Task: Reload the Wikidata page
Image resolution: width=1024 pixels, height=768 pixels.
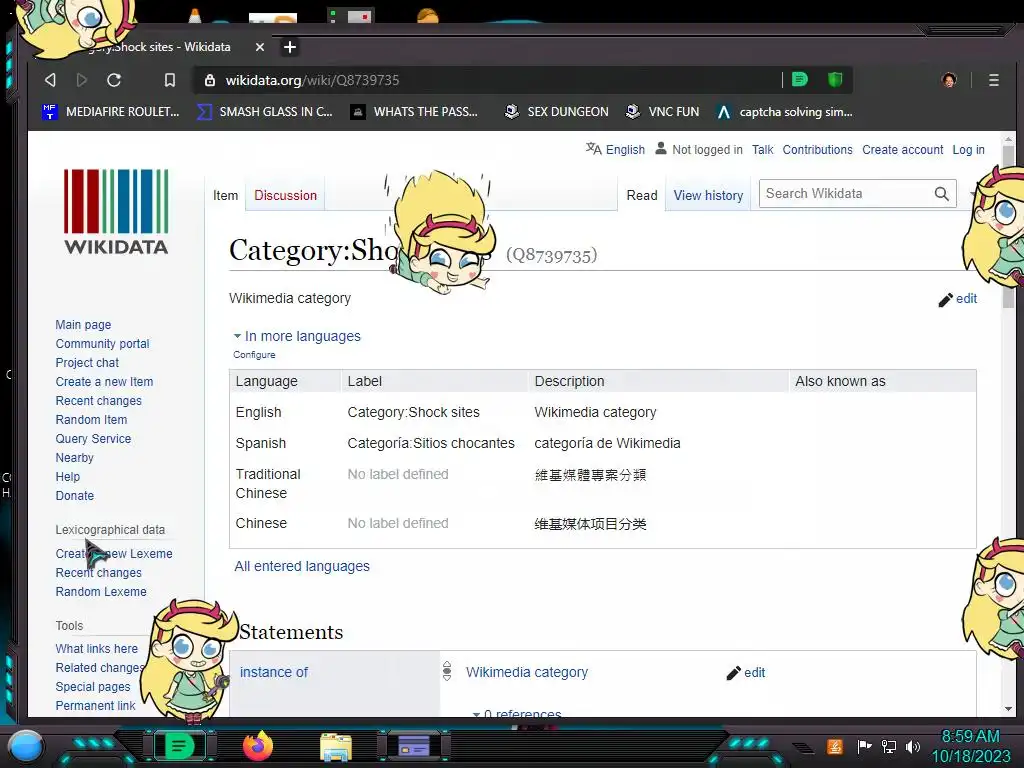Action: click(114, 80)
